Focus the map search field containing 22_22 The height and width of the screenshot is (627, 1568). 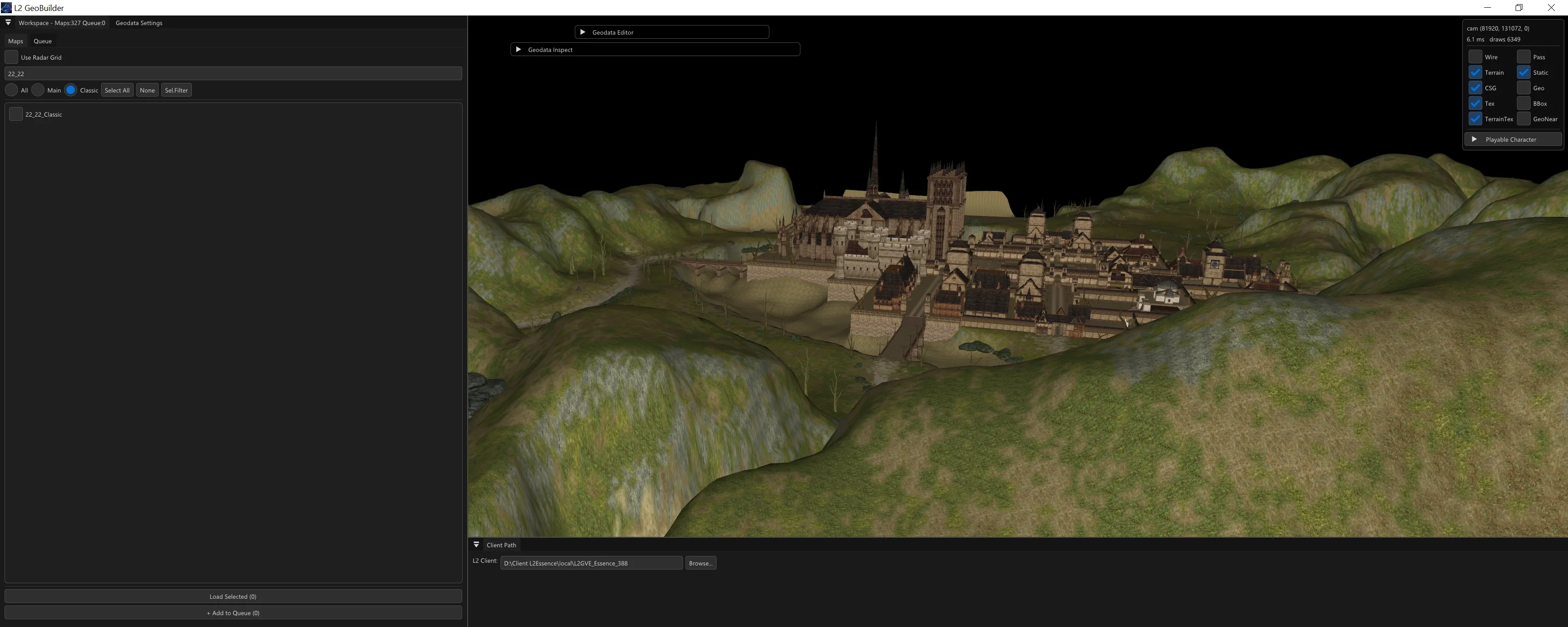coord(233,74)
